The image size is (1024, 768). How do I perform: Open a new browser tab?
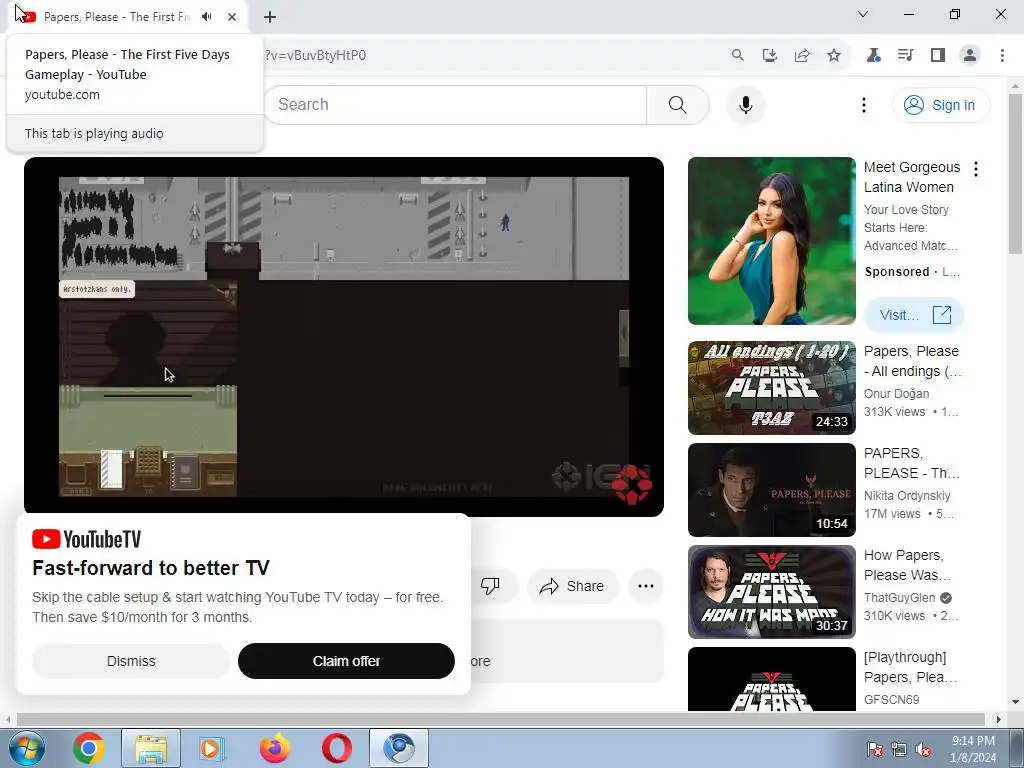270,17
